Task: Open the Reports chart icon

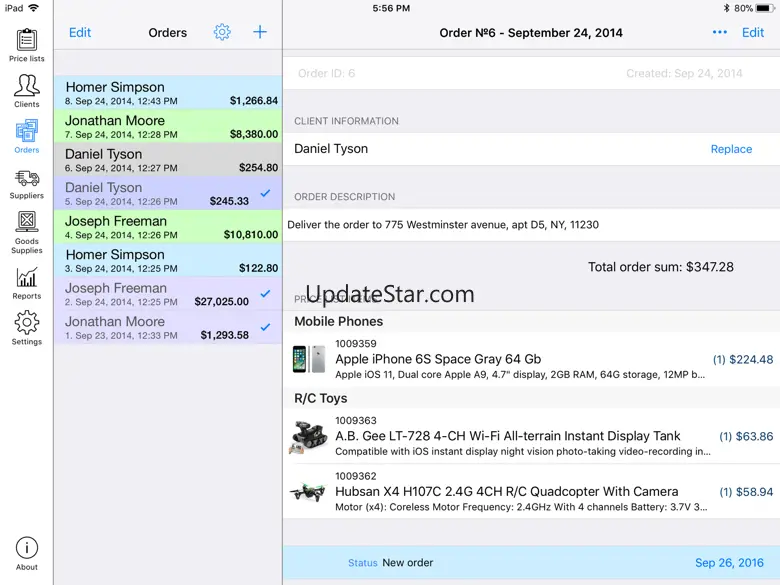Action: [x=27, y=278]
